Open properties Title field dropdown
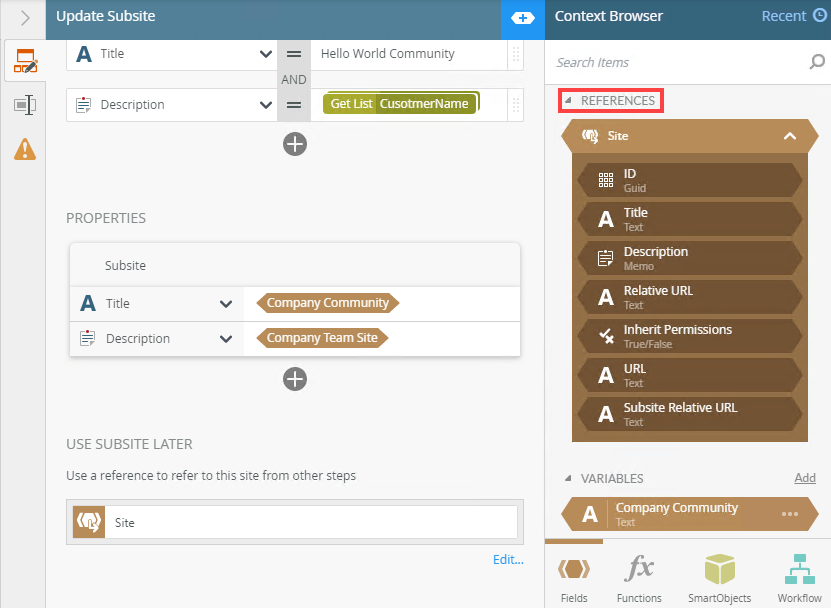 point(226,304)
